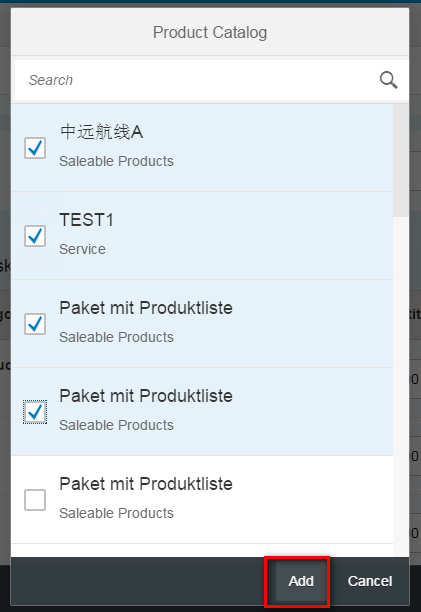Screen dimensions: 421x612
Task: Uncheck the first Paket mit Produktliste checkbox
Action: coord(35,324)
